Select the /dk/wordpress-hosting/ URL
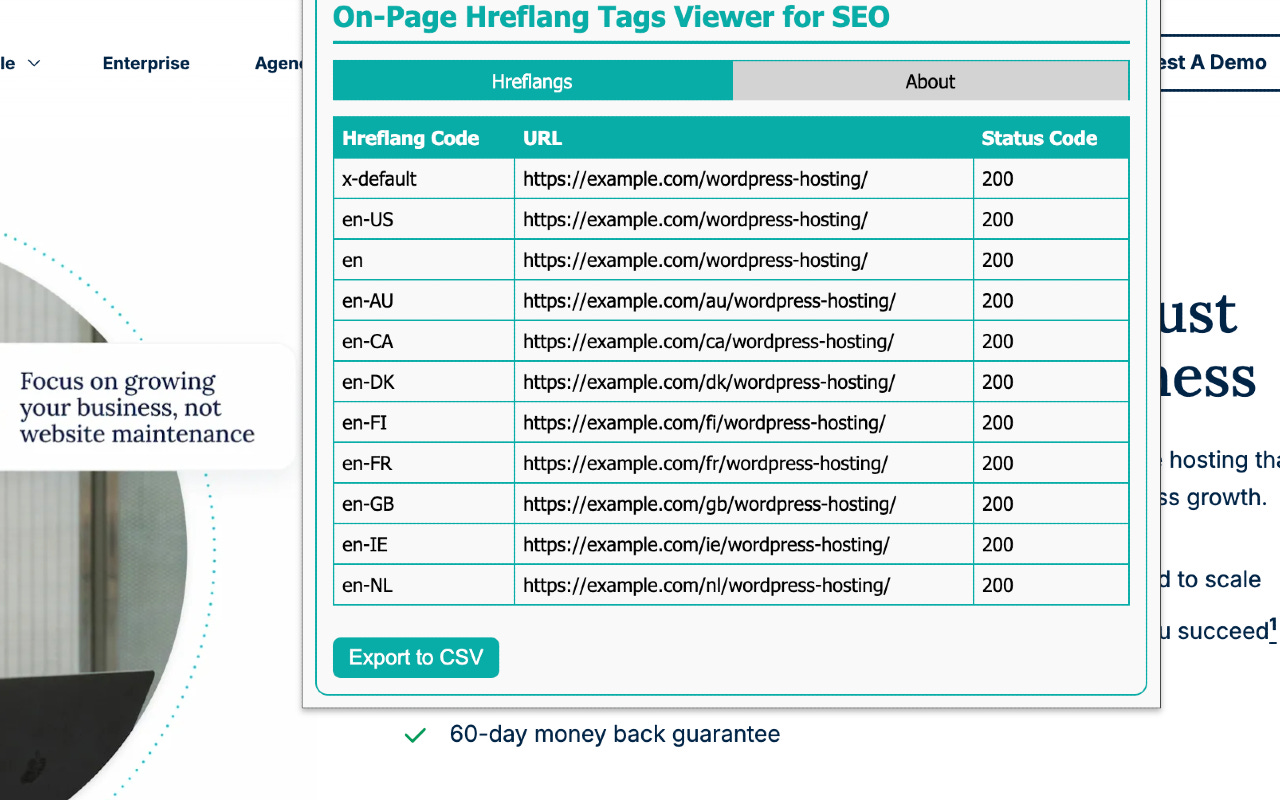The width and height of the screenshot is (1280, 800). (x=709, y=382)
